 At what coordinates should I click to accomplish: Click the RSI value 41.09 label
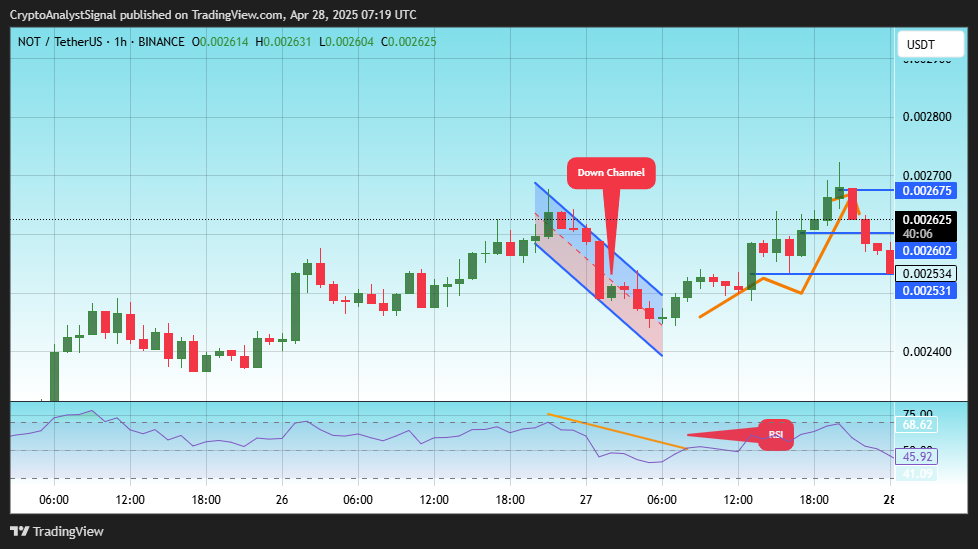point(916,474)
